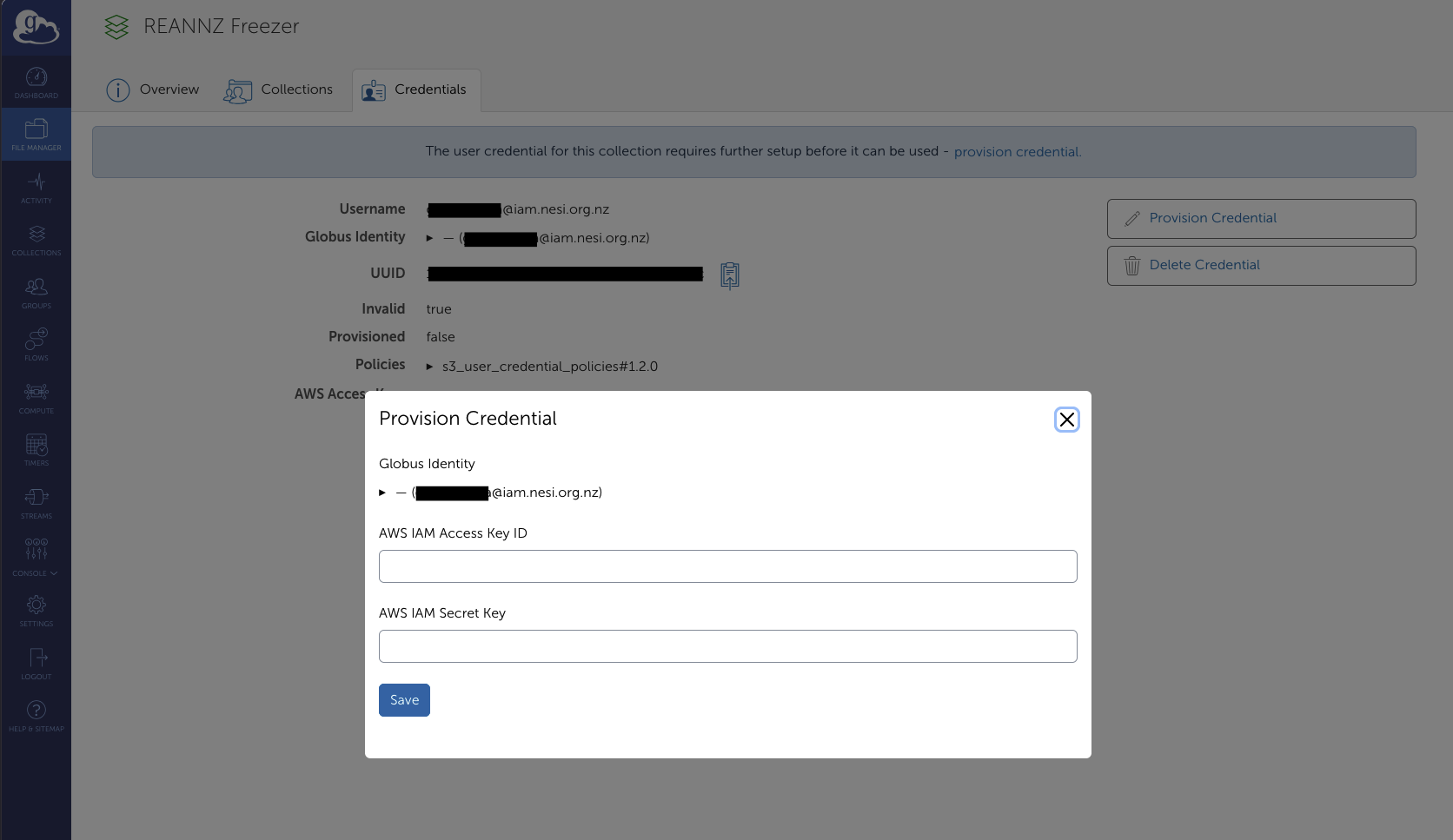Click the Delete Credential button
Viewport: 1453px width, 840px height.
1261,266
